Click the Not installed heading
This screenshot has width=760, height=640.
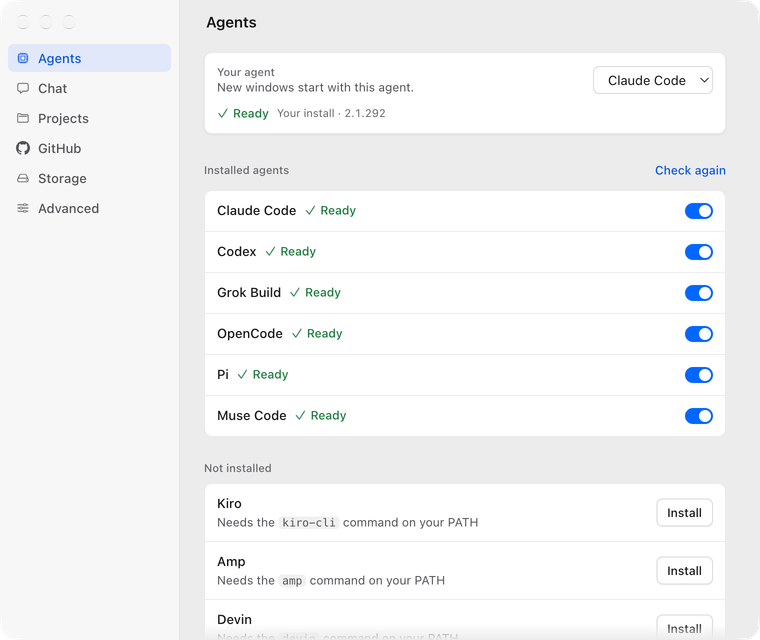[x=238, y=468]
